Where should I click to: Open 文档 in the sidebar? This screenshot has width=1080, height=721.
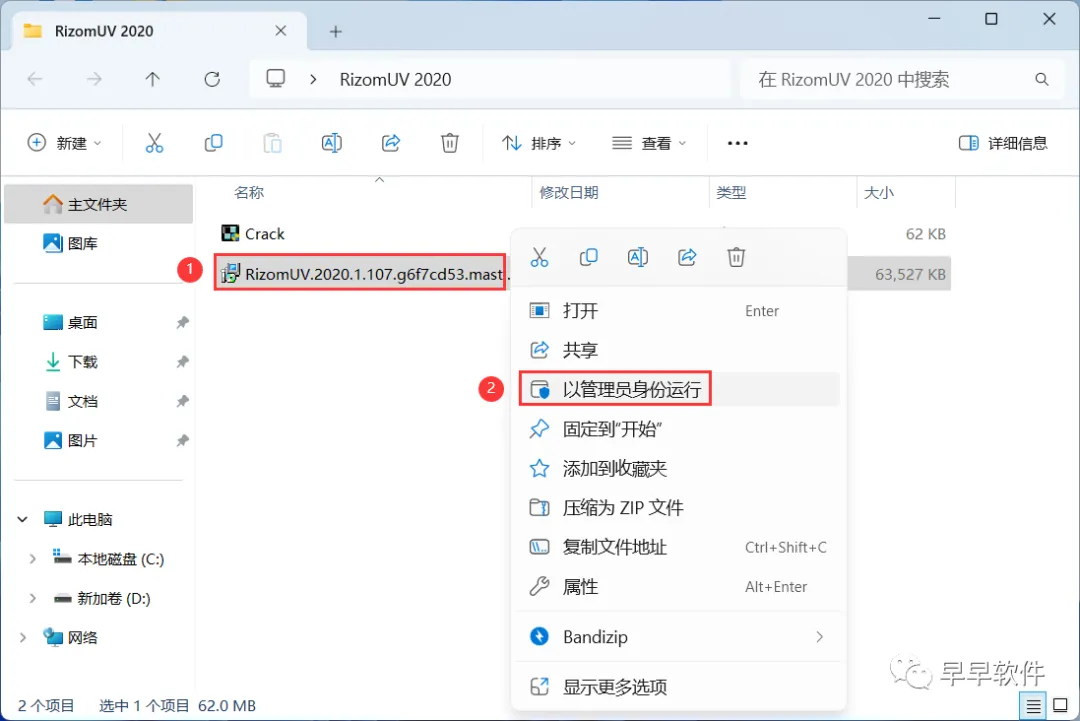pos(98,401)
